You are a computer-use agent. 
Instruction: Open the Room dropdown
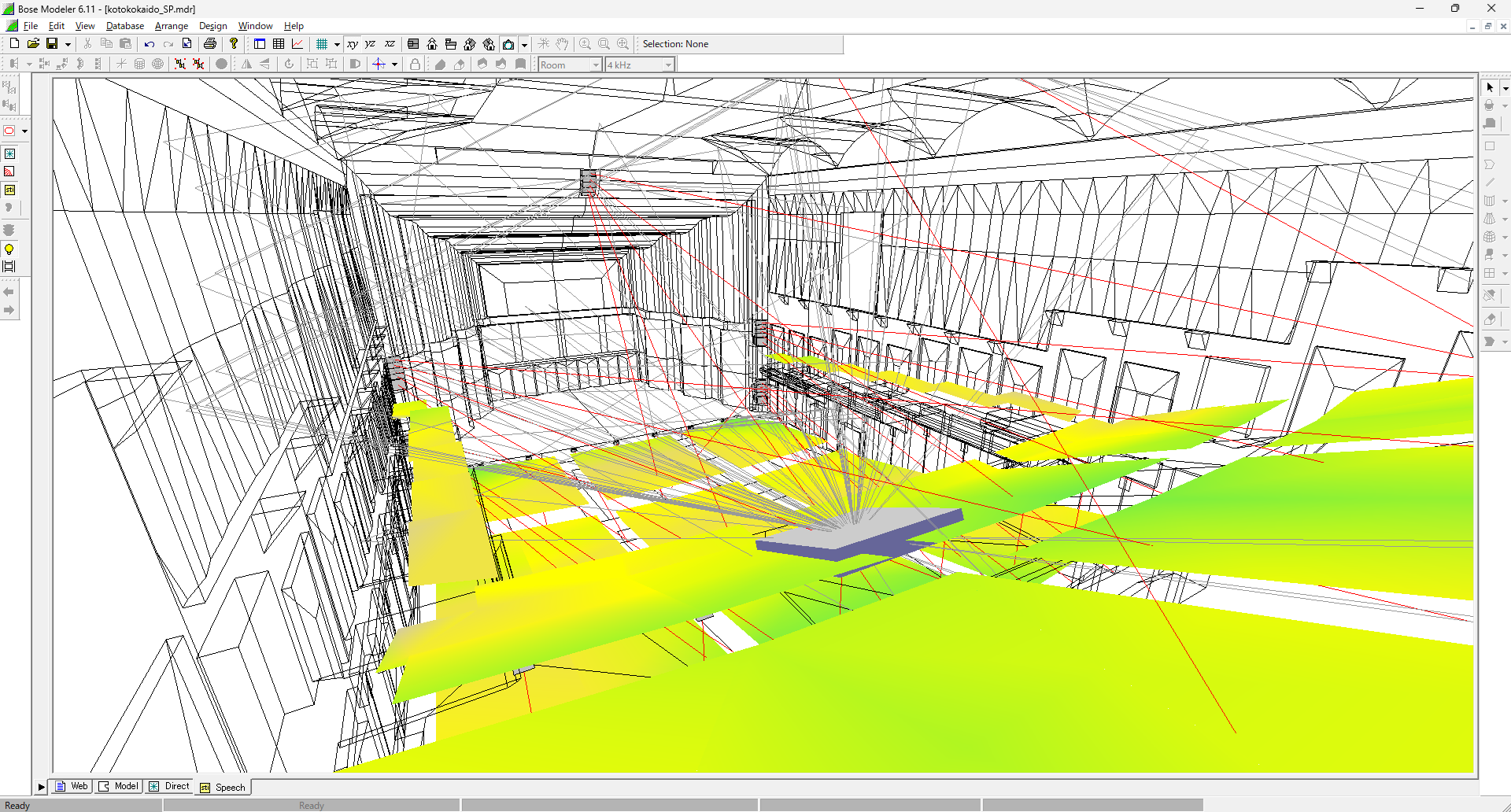pyautogui.click(x=571, y=65)
